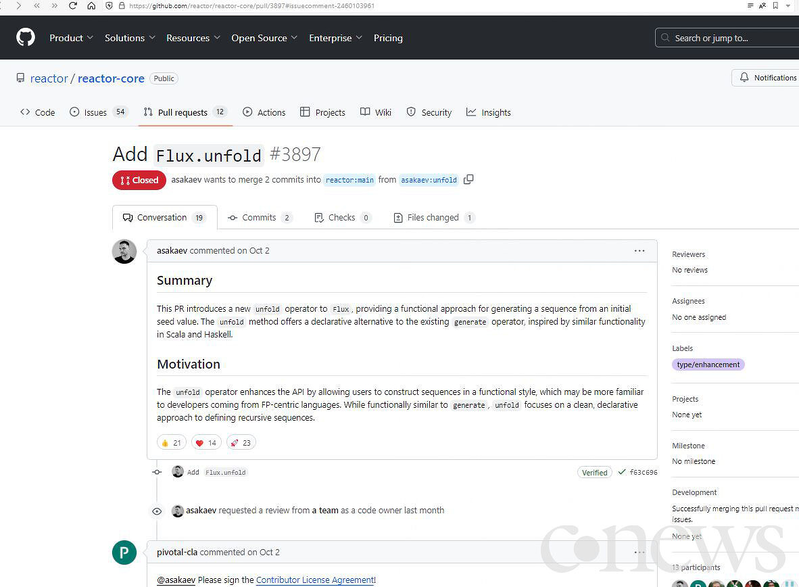This screenshot has height=587, width=799.
Task: Select the Conversation tab
Action: 165,218
